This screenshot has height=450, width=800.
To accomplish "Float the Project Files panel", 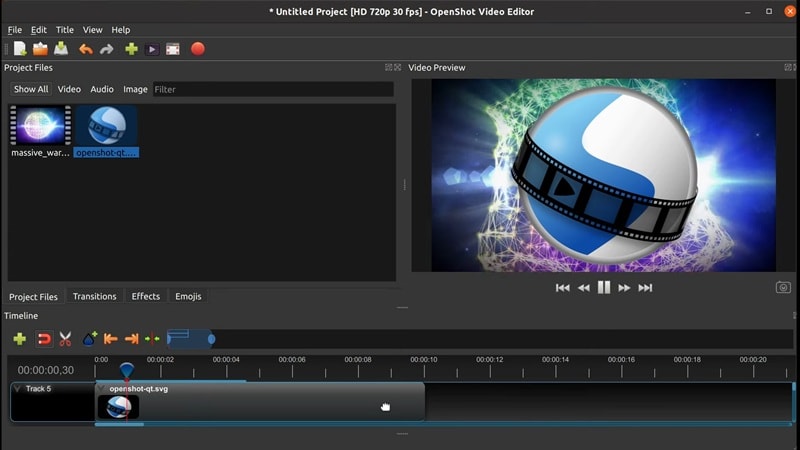I will (x=388, y=67).
